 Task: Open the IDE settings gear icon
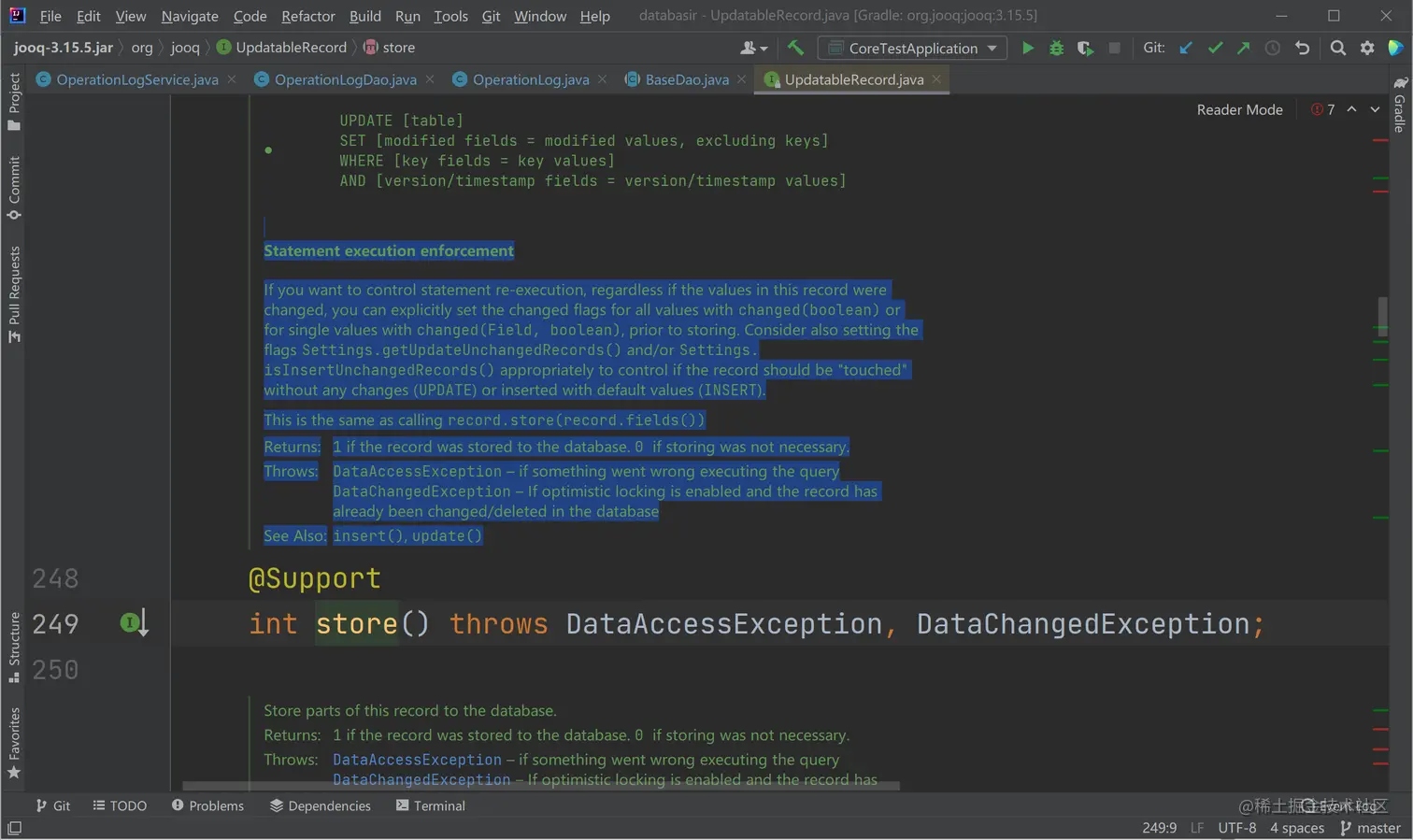click(x=1367, y=48)
